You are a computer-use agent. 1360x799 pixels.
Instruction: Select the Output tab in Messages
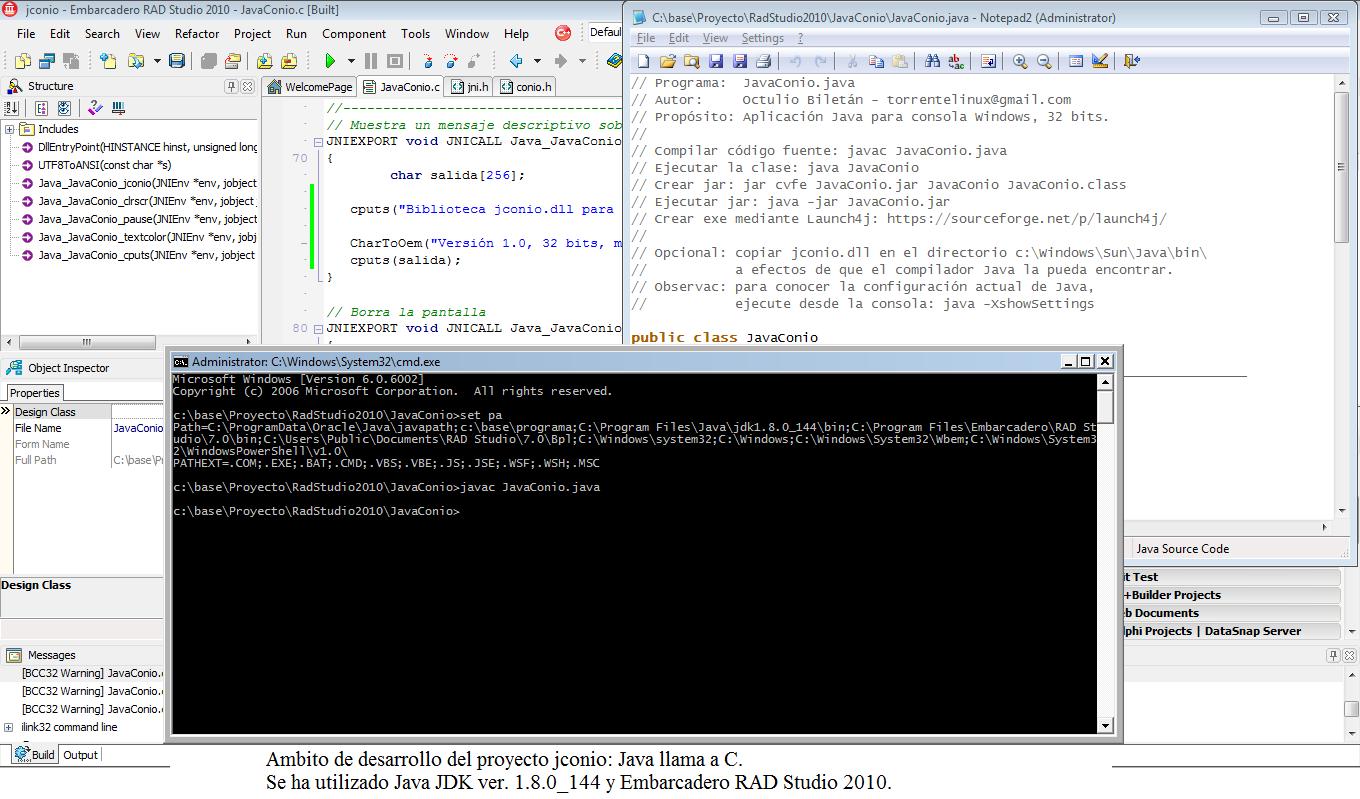pos(80,755)
